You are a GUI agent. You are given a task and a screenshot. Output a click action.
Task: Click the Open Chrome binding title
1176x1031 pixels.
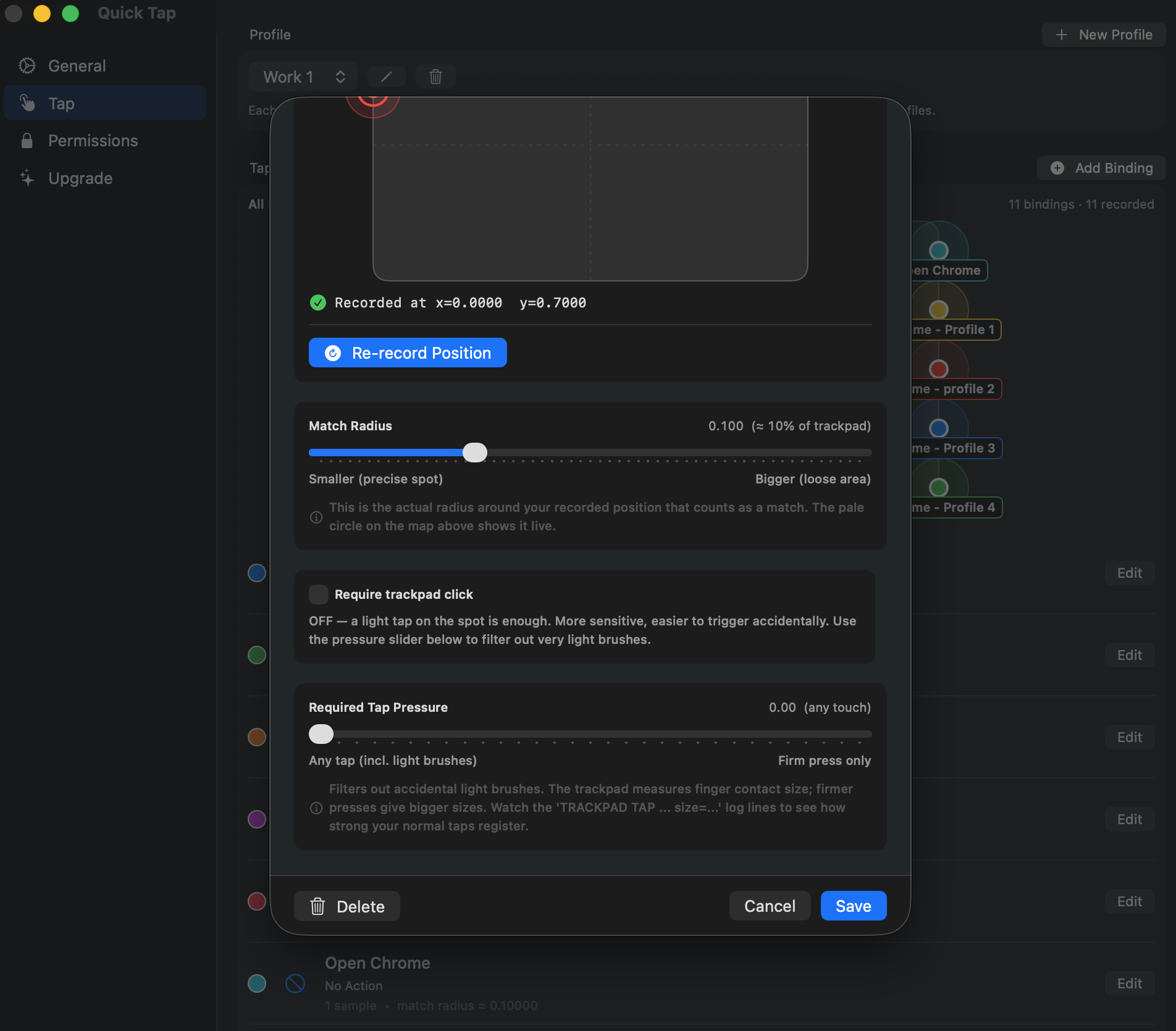tap(377, 963)
